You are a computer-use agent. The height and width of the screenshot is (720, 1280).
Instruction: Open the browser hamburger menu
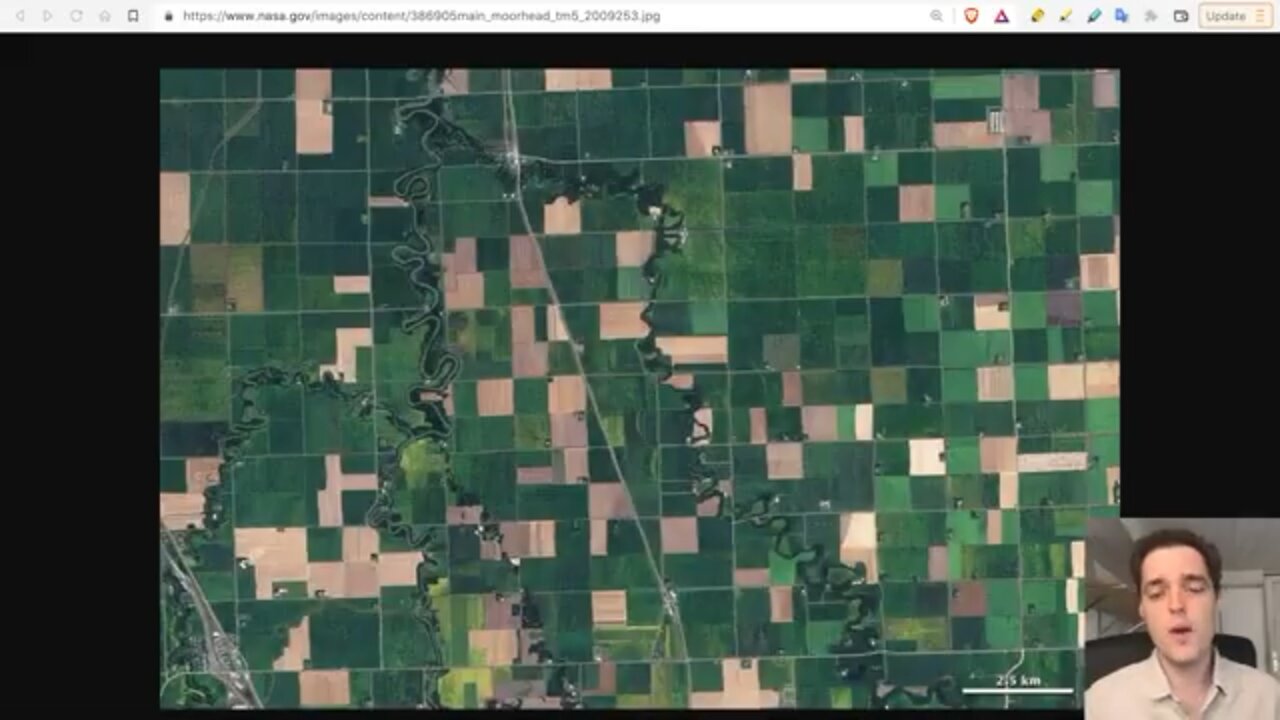1259,16
